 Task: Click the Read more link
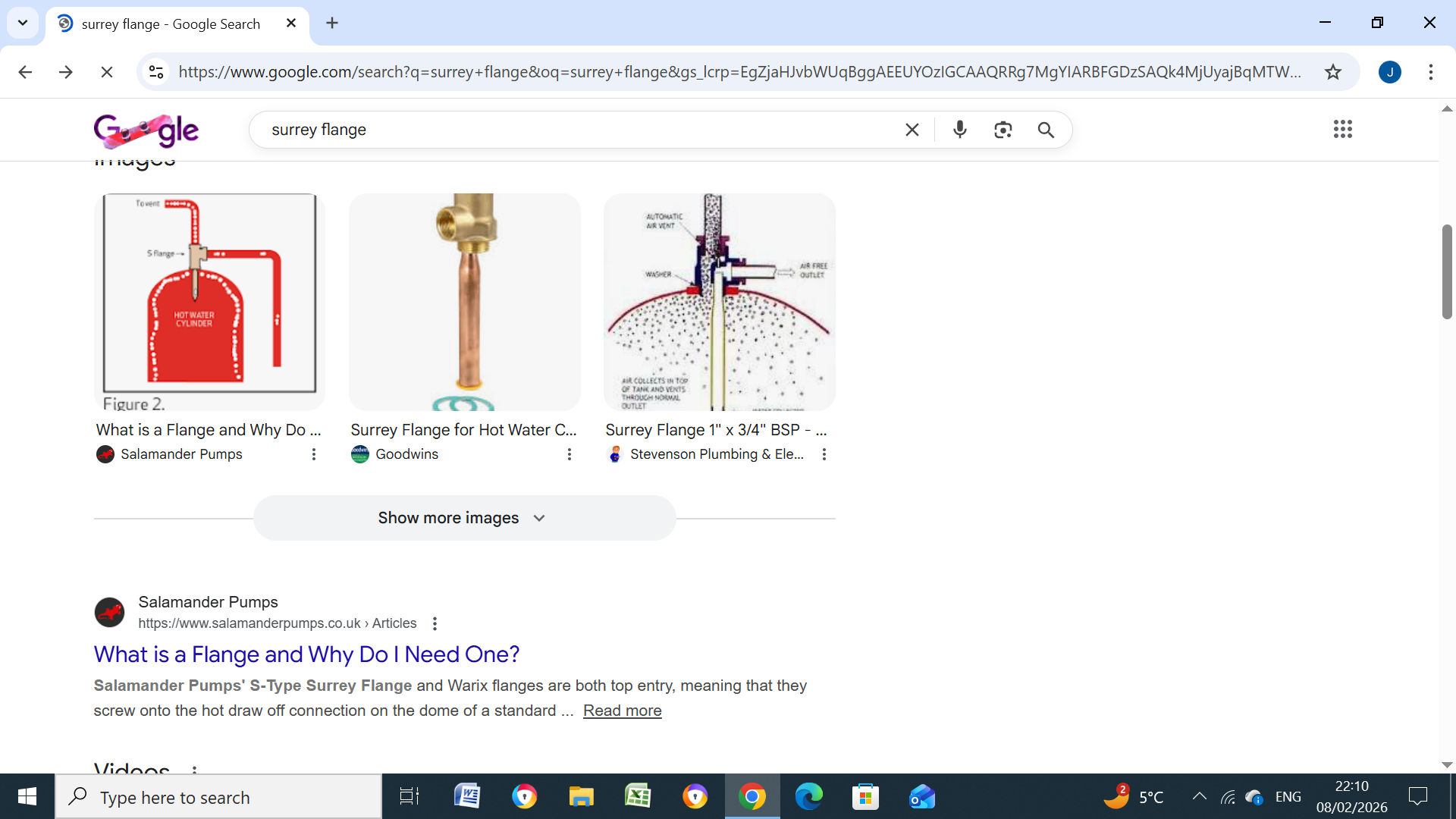tap(622, 711)
